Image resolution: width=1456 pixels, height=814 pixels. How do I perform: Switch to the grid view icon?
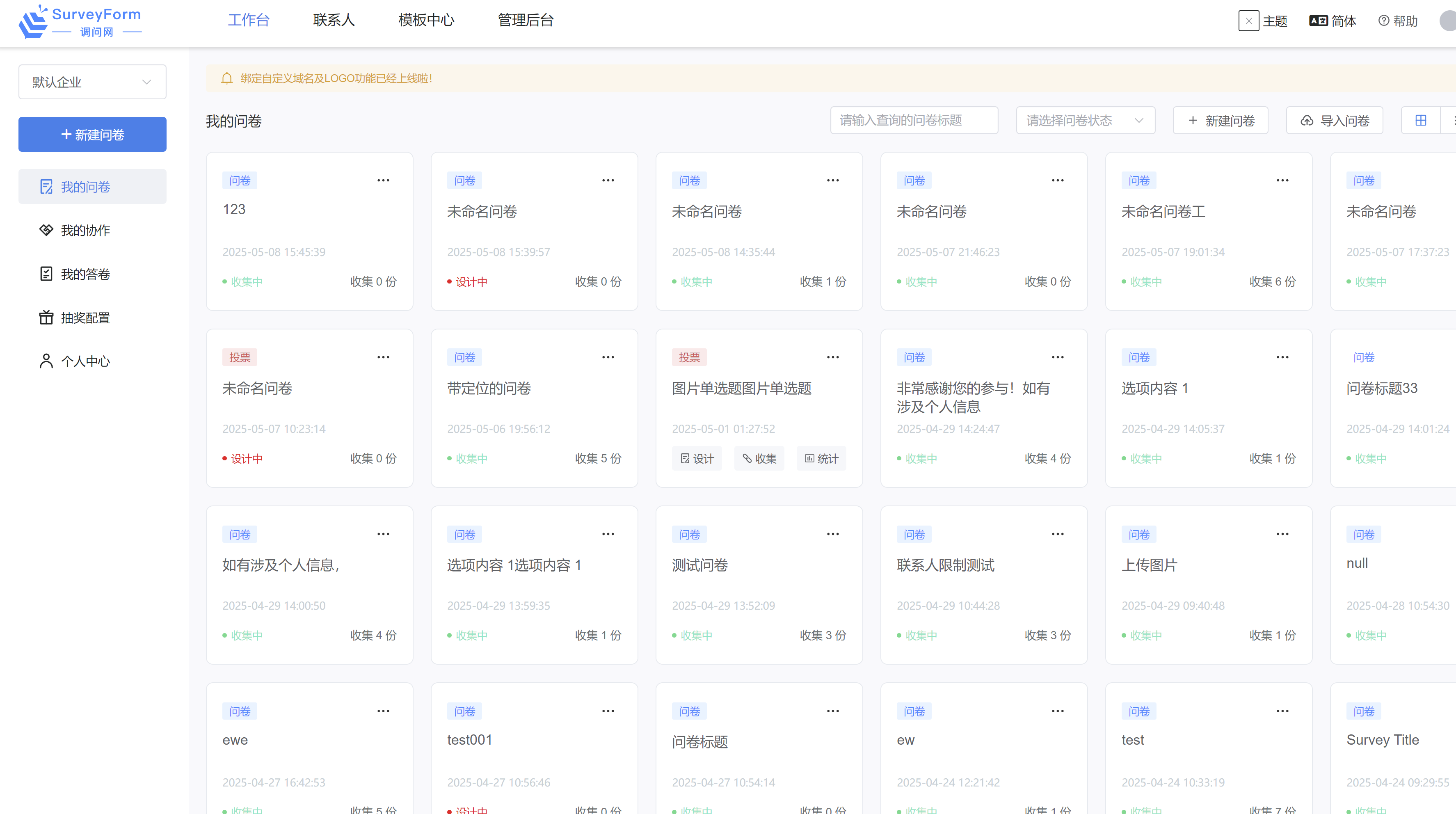tap(1420, 120)
